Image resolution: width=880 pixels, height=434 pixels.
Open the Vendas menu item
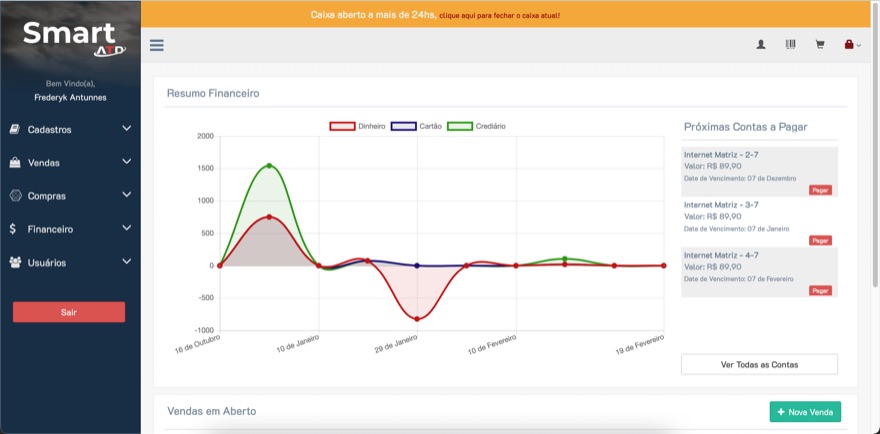pyautogui.click(x=70, y=163)
